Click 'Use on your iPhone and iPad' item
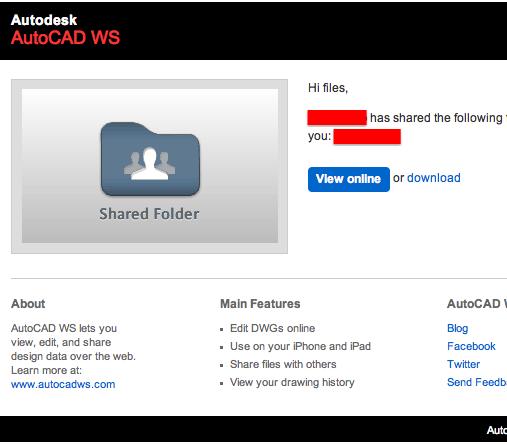The image size is (507, 445). coord(300,346)
